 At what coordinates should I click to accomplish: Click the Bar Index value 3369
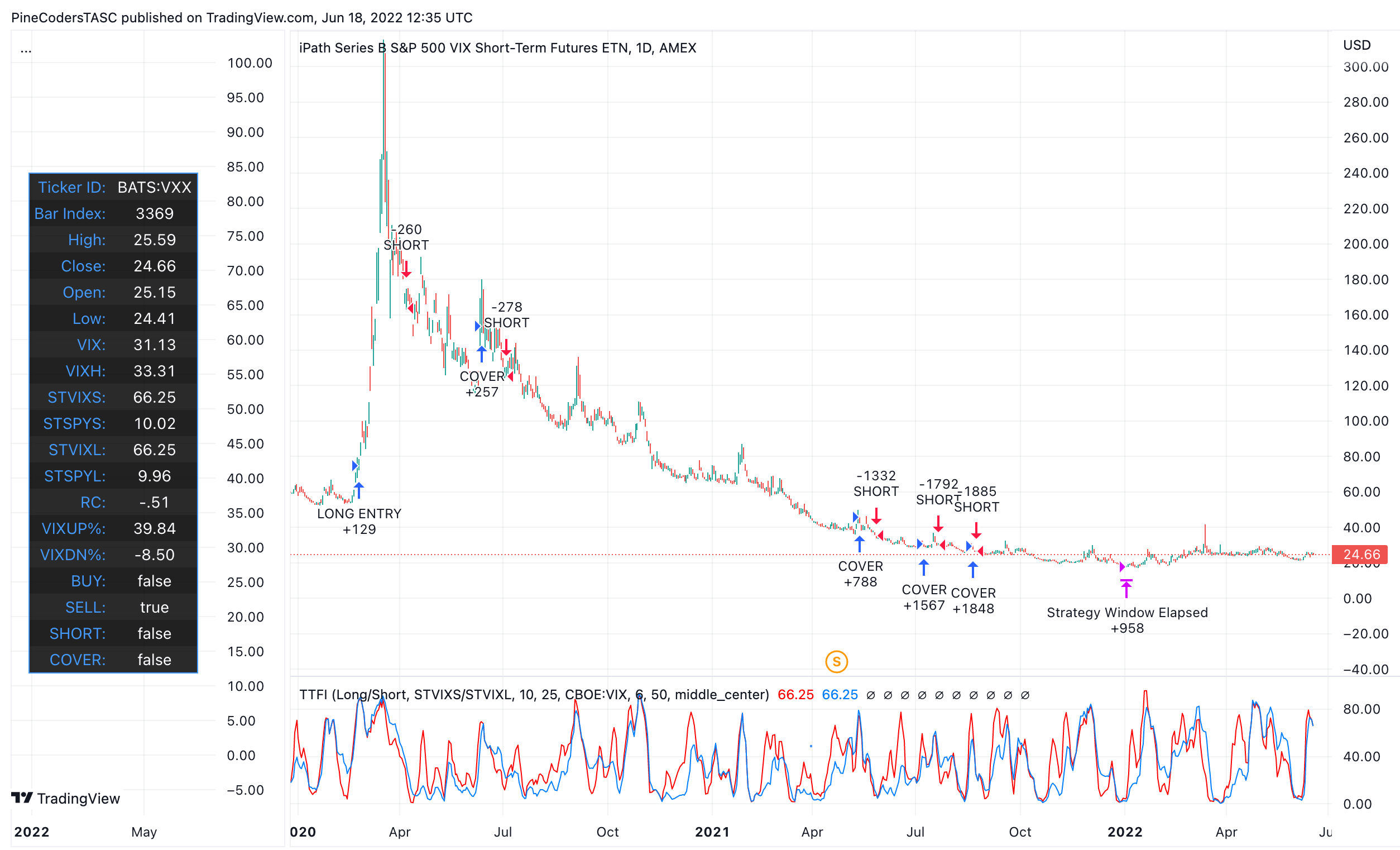[x=154, y=213]
